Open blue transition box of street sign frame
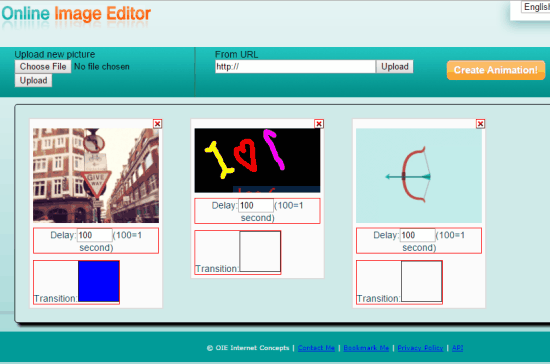 pos(99,281)
